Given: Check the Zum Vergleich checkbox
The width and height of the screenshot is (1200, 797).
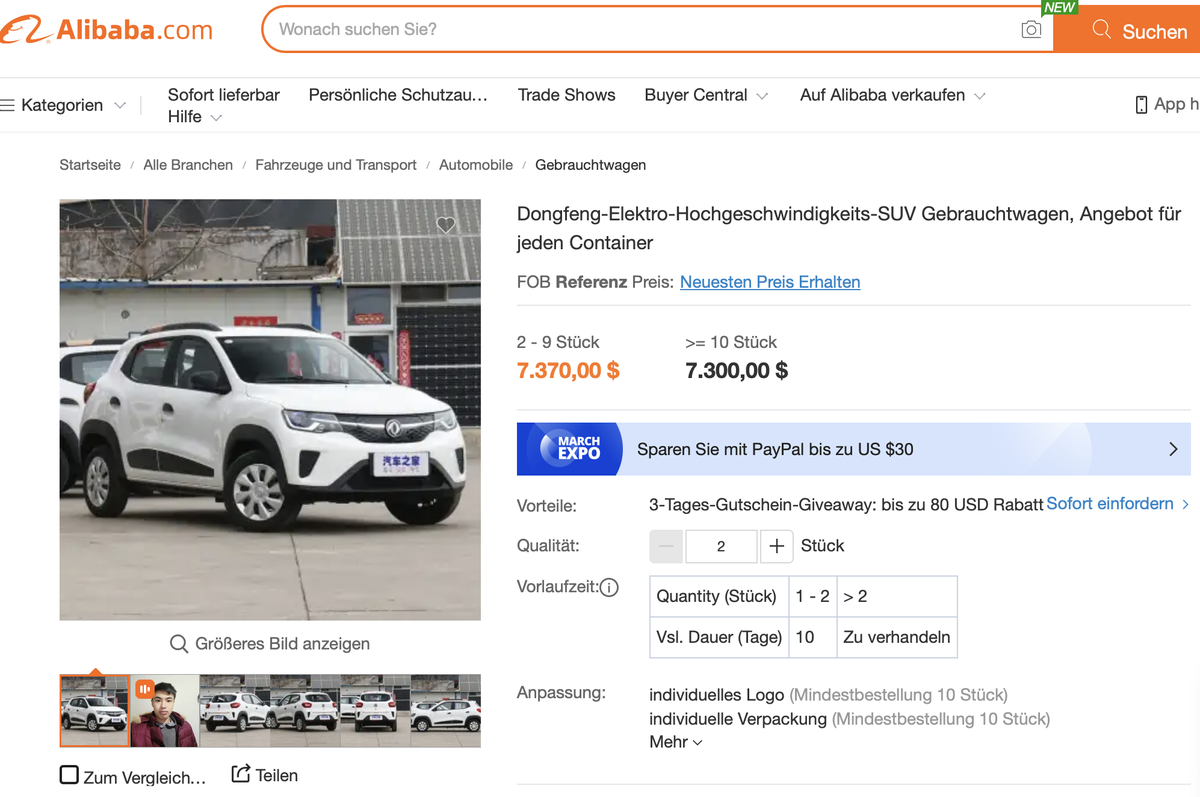Looking at the screenshot, I should tap(69, 775).
